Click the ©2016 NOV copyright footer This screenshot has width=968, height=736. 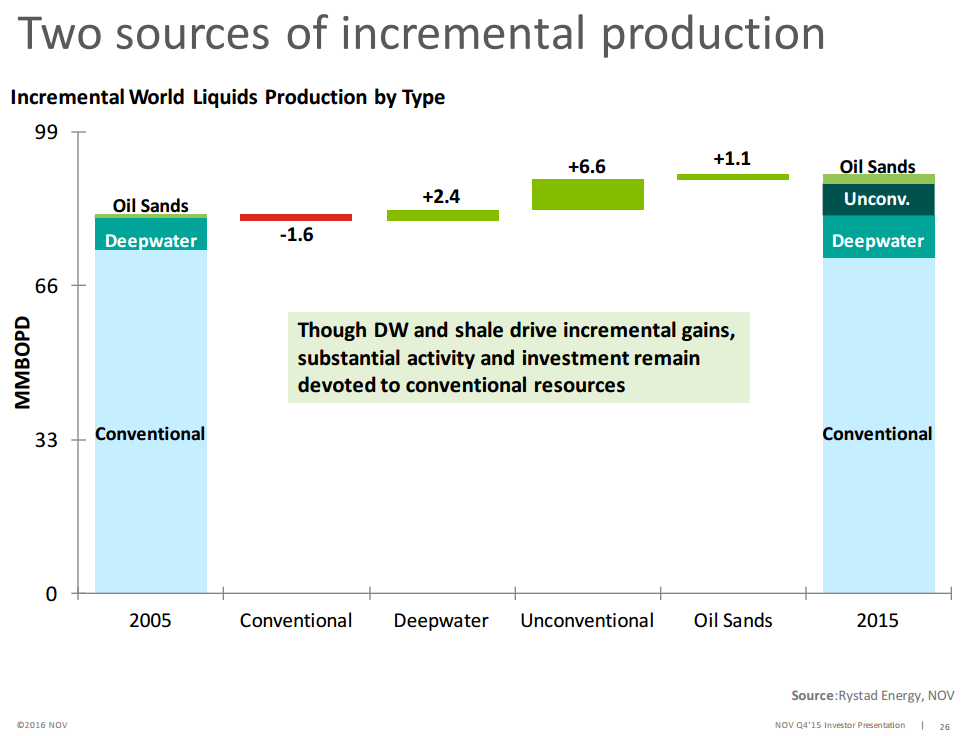click(41, 724)
